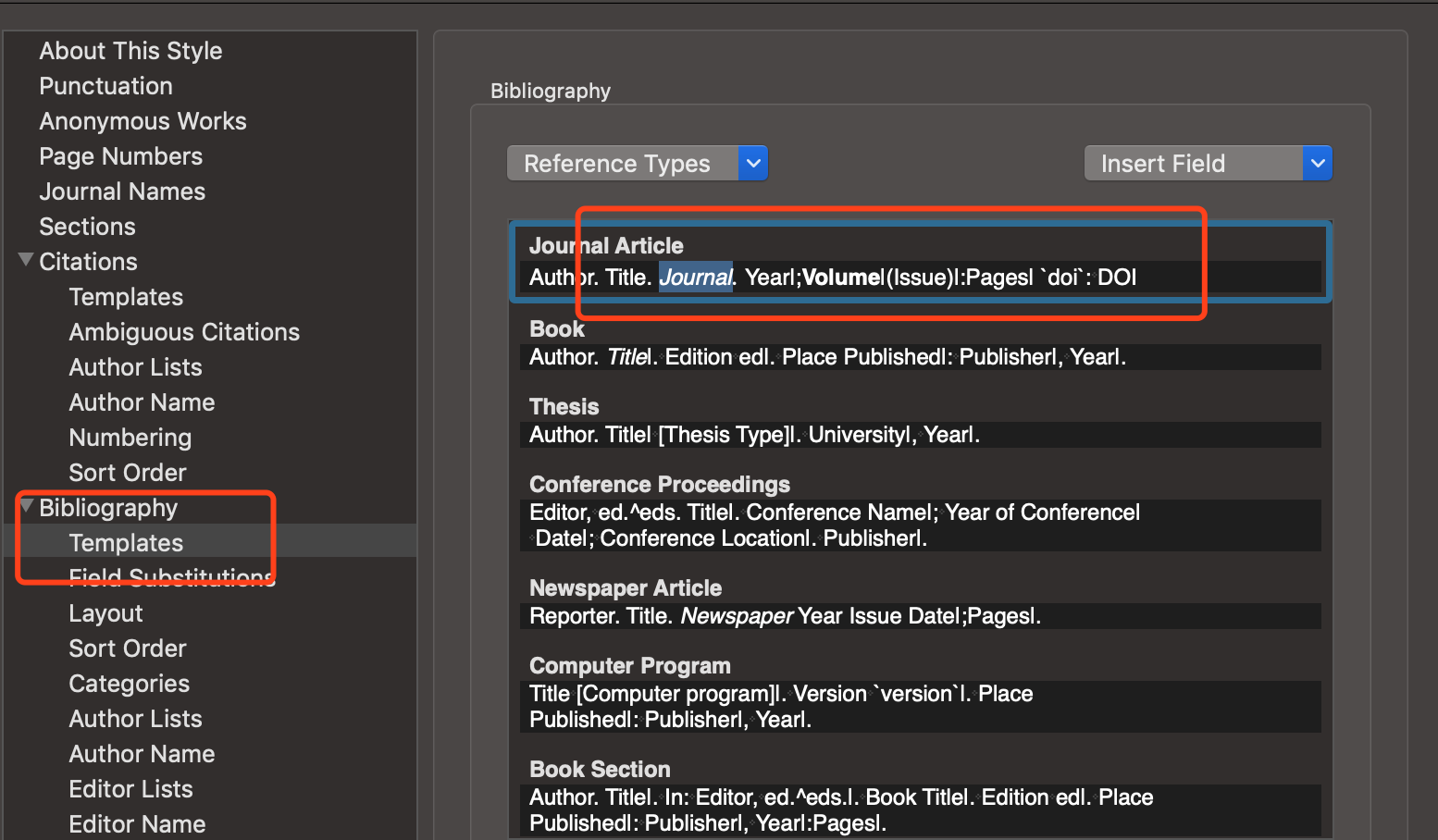Open Templates under Citations
The width and height of the screenshot is (1438, 840).
[x=126, y=297]
